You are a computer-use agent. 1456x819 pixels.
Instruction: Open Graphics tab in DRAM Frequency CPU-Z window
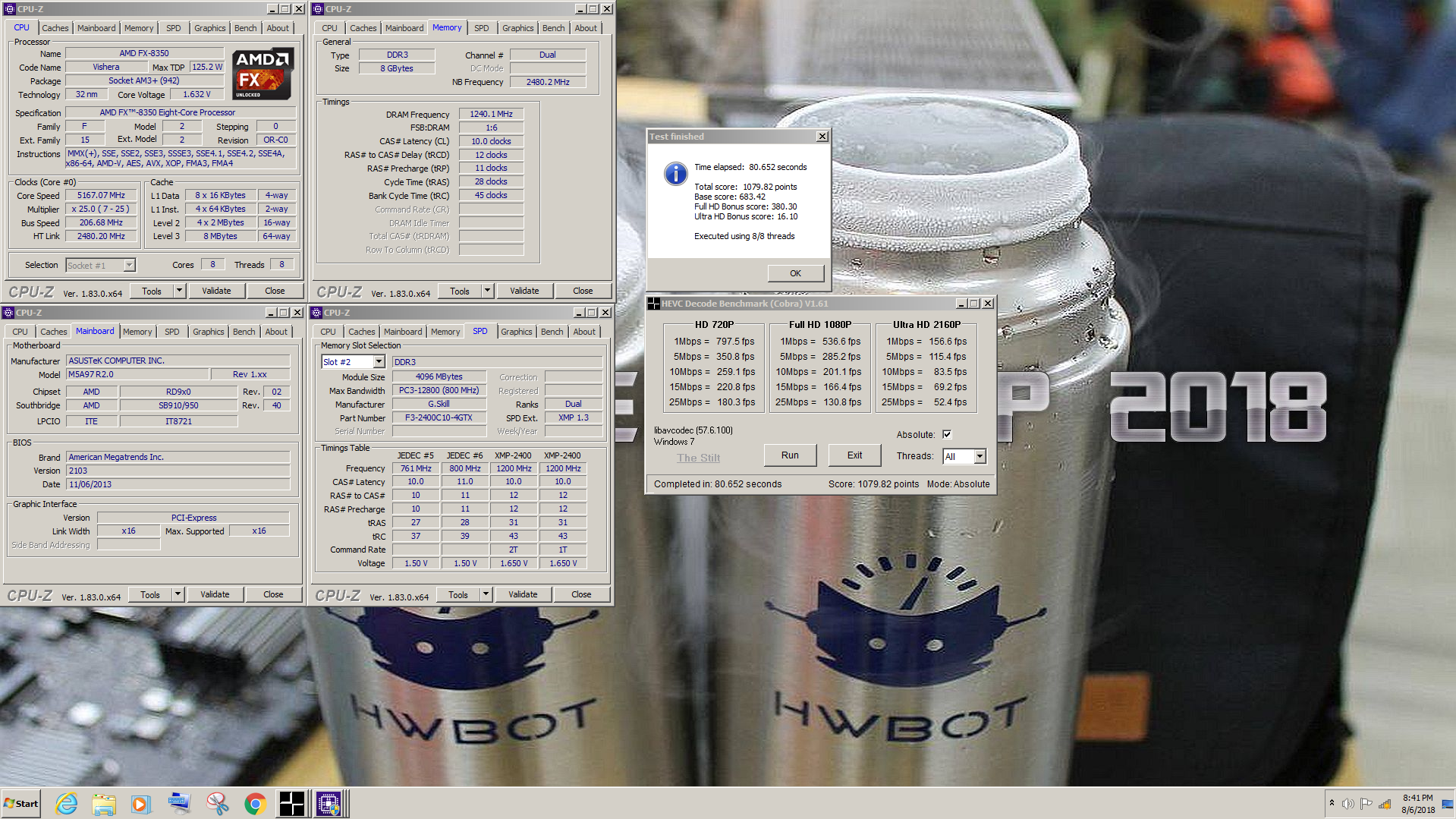pos(518,28)
